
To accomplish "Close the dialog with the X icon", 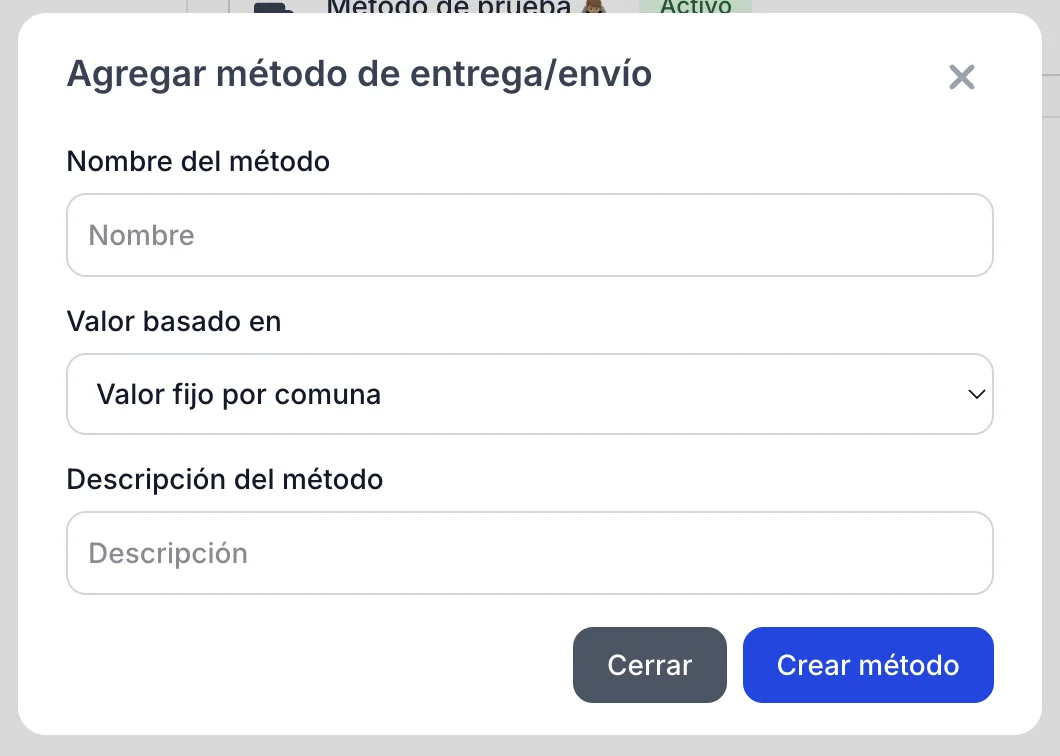I will (961, 77).
